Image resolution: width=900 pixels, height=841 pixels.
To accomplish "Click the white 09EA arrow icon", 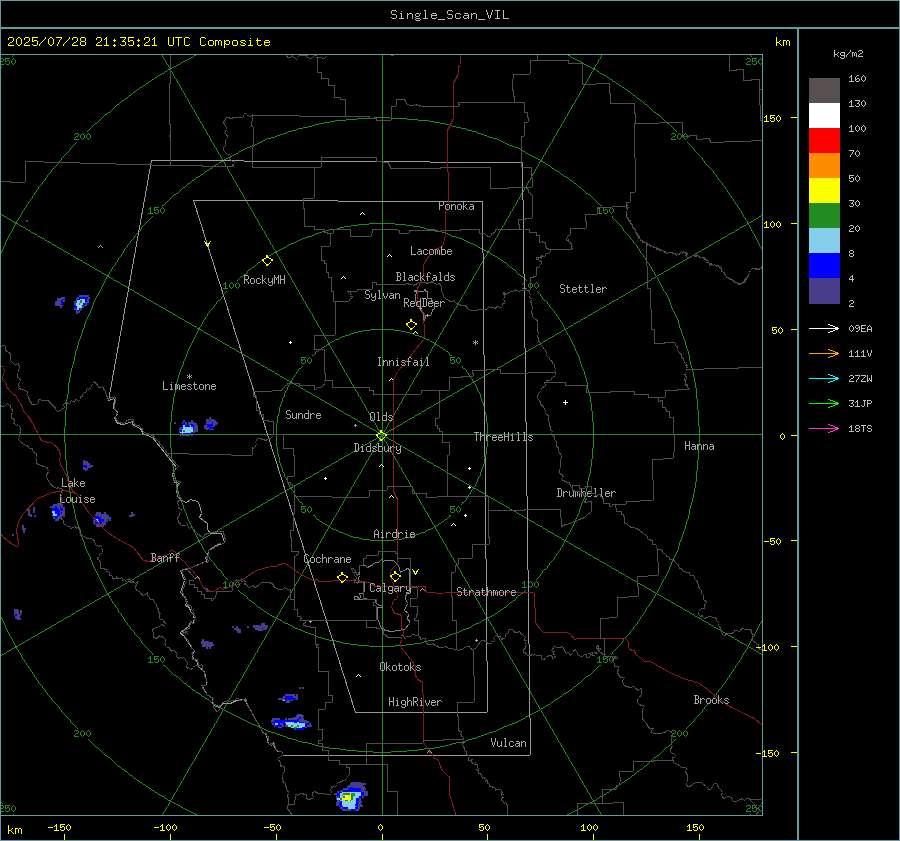I will click(824, 329).
